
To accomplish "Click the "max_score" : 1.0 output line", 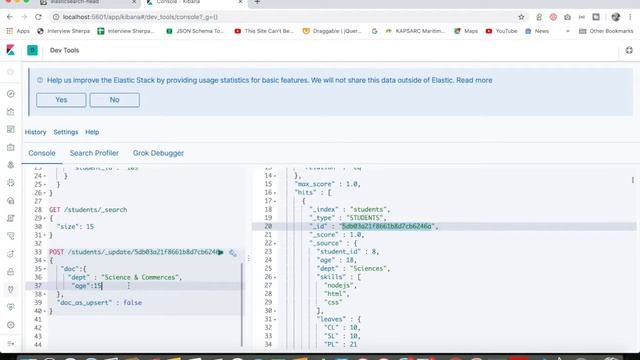I will click(x=327, y=184).
